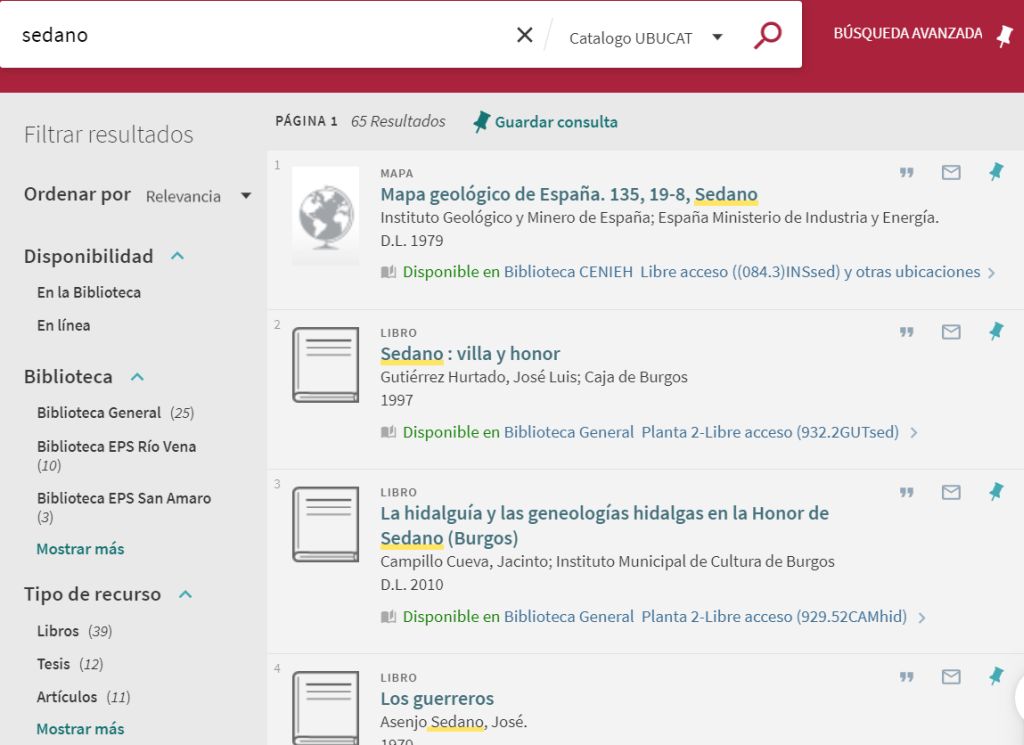Open citation for Los guerreros
This screenshot has width=1024, height=745.
(906, 676)
